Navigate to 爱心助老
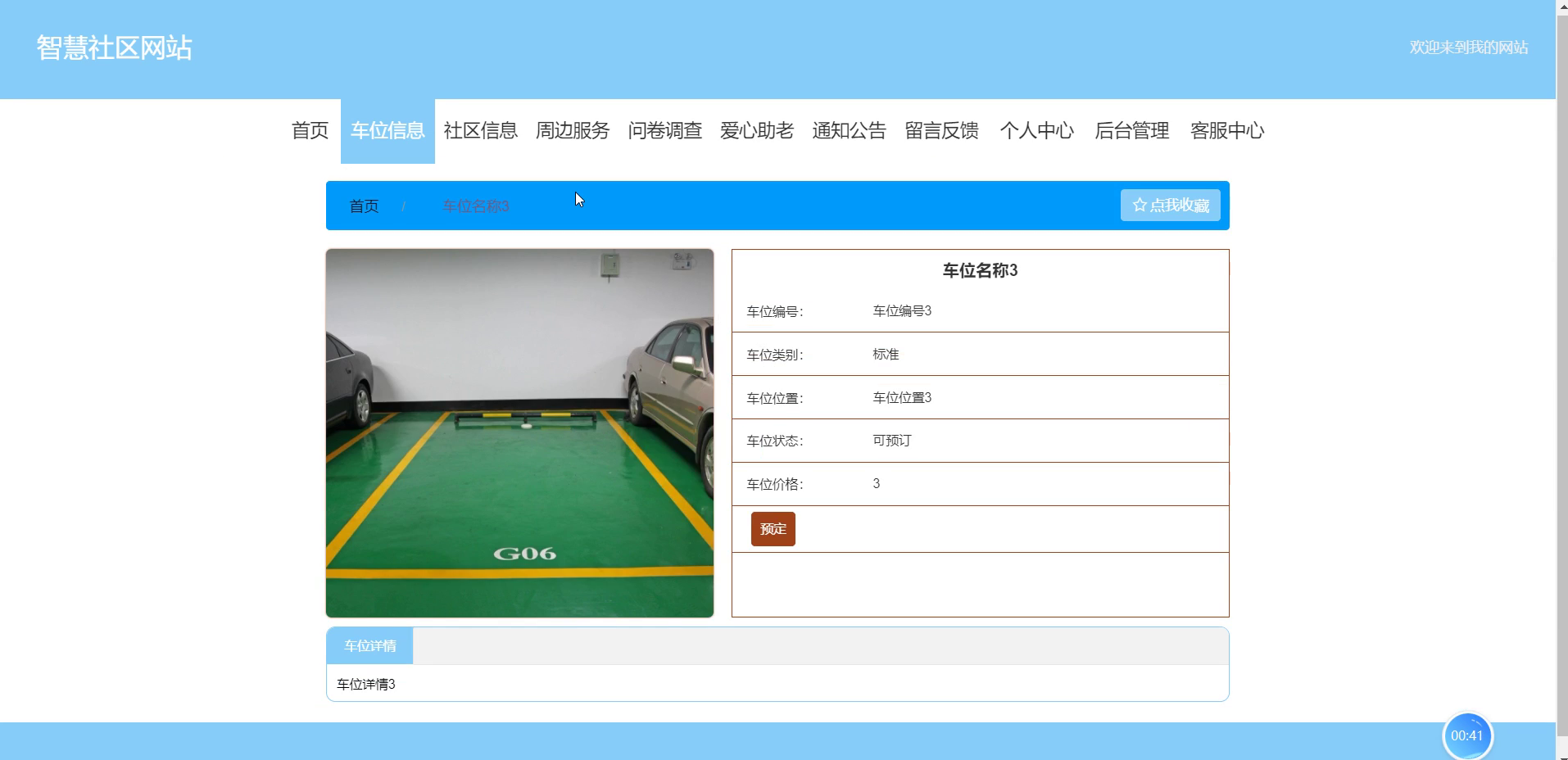This screenshot has height=760, width=1568. 757,131
